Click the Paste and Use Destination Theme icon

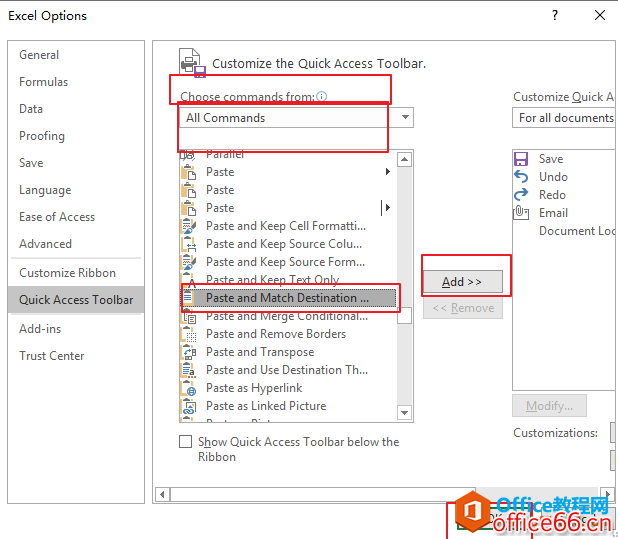(188, 370)
